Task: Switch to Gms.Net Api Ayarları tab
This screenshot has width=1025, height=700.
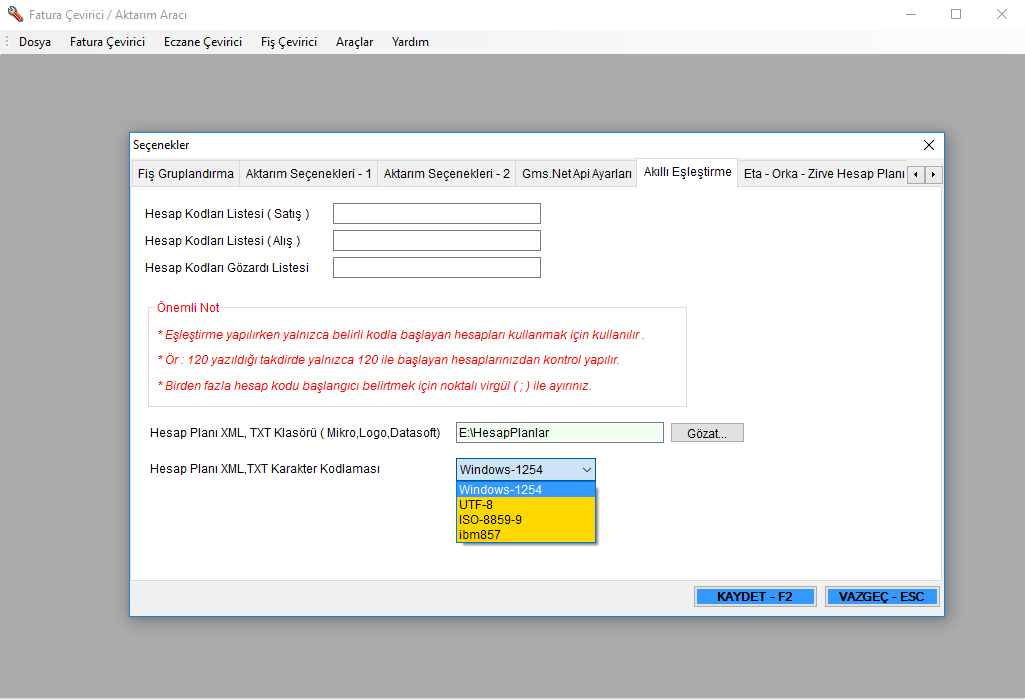Action: coord(576,174)
